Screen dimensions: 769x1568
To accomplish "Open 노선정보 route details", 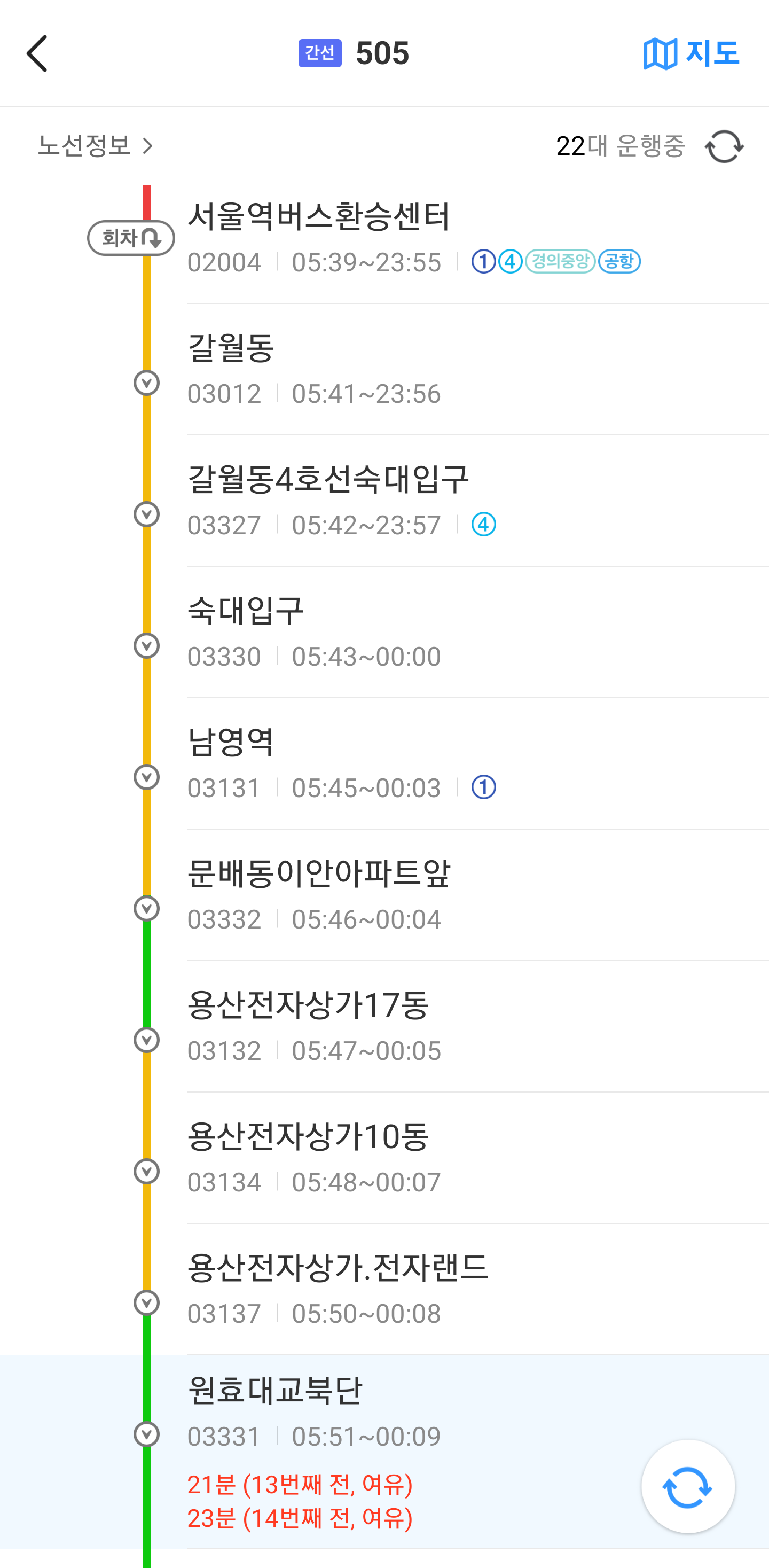I will [x=95, y=146].
